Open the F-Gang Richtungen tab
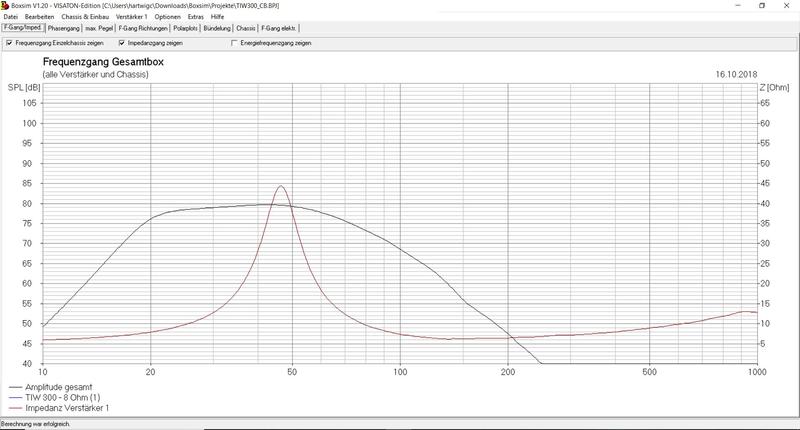This screenshot has width=800, height=430. [x=147, y=29]
